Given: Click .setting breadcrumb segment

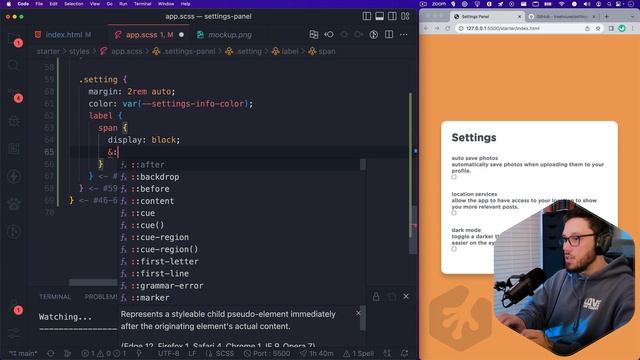Looking at the screenshot, I should tap(244, 51).
